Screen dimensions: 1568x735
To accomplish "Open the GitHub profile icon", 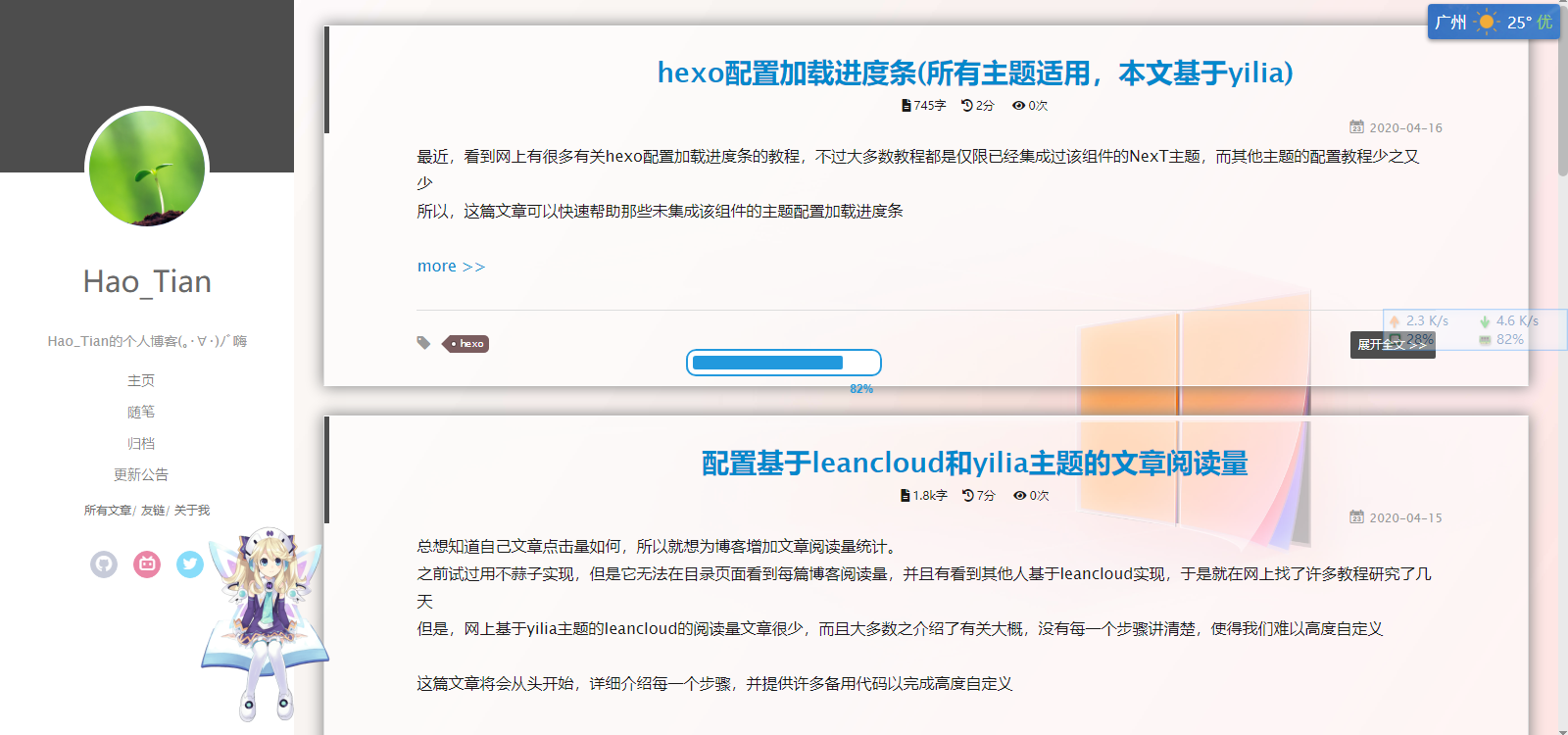I will click(x=104, y=564).
